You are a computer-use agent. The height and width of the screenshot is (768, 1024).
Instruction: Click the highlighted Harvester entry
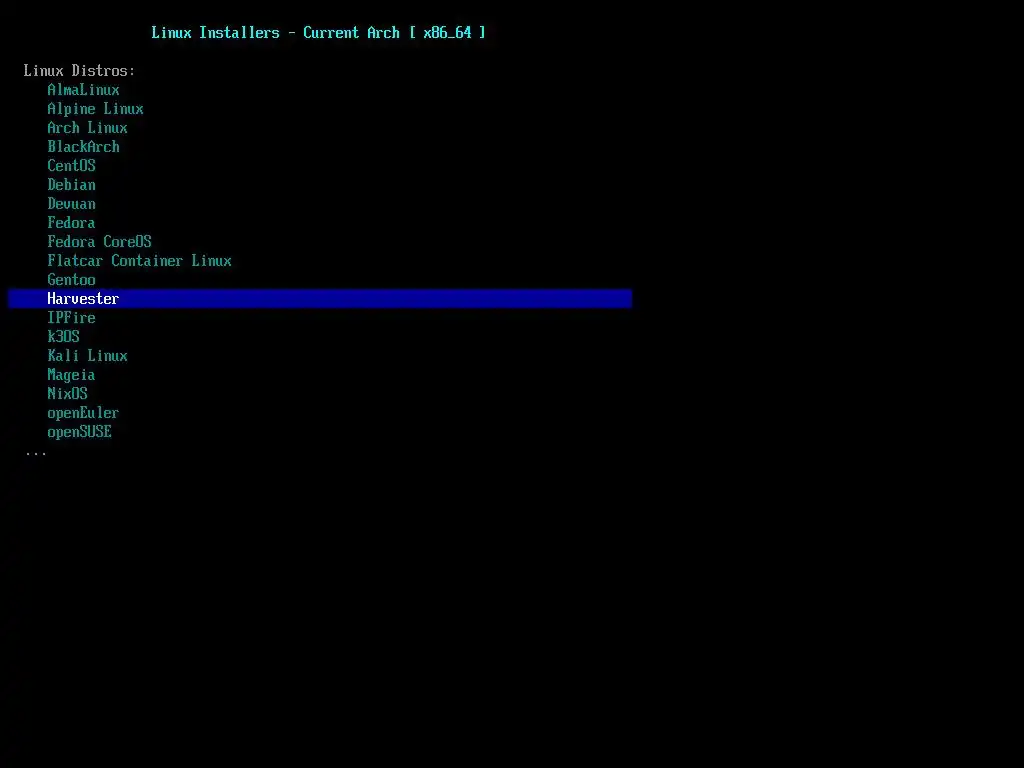click(320, 298)
